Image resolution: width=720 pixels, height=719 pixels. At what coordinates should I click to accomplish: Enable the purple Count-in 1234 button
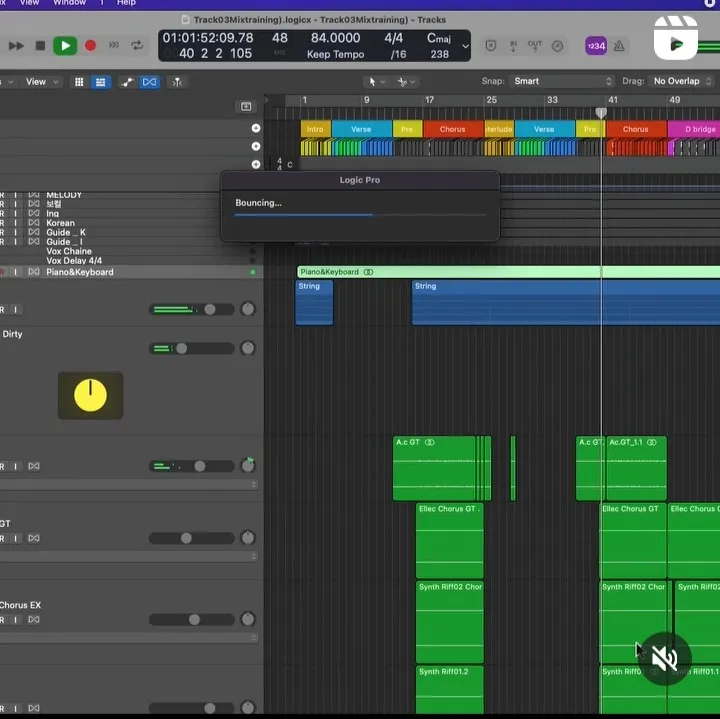[x=595, y=45]
